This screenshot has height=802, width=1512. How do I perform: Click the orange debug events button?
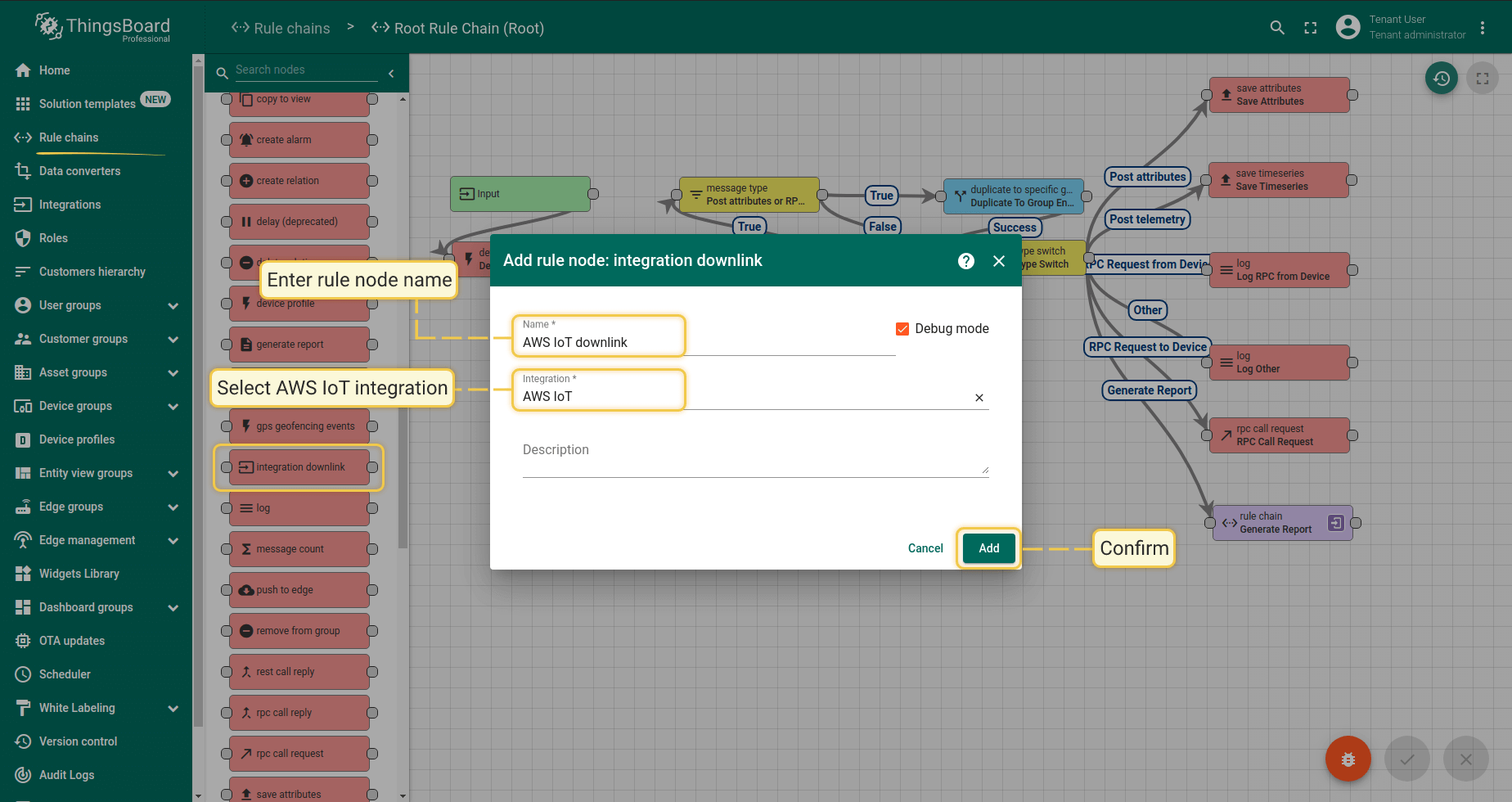(x=1348, y=759)
